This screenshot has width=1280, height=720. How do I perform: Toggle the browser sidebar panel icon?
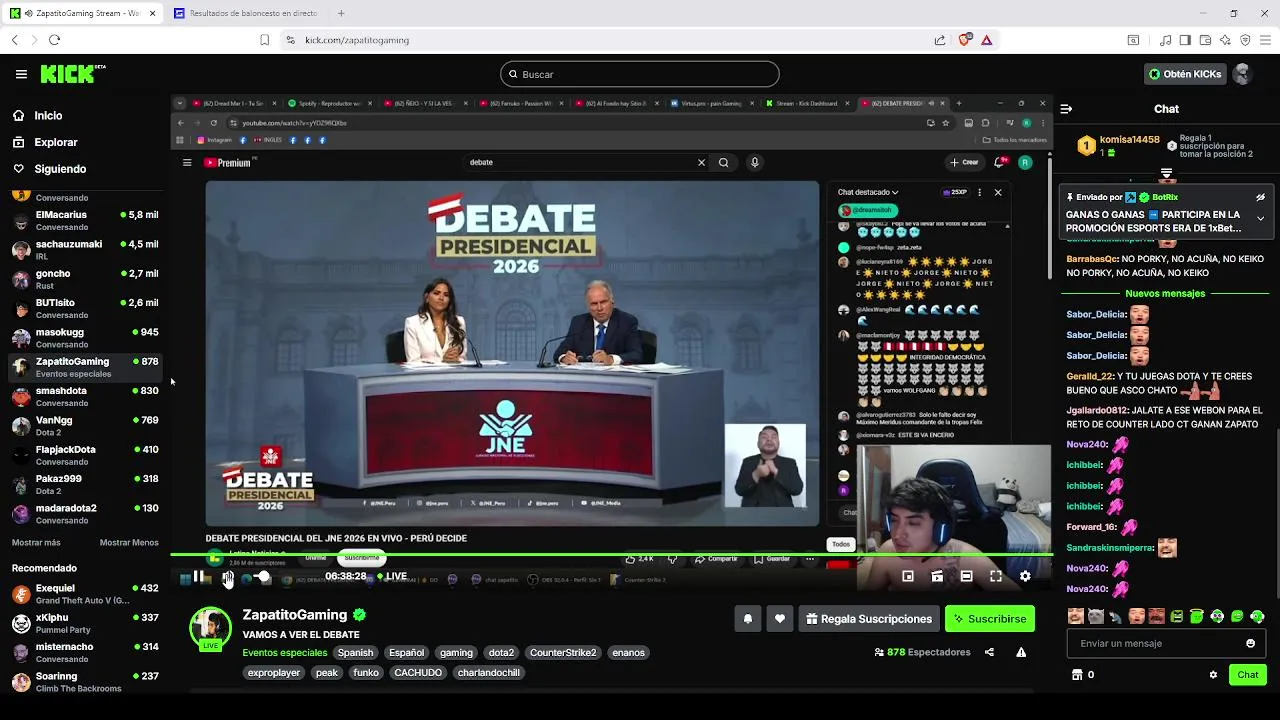click(1185, 40)
